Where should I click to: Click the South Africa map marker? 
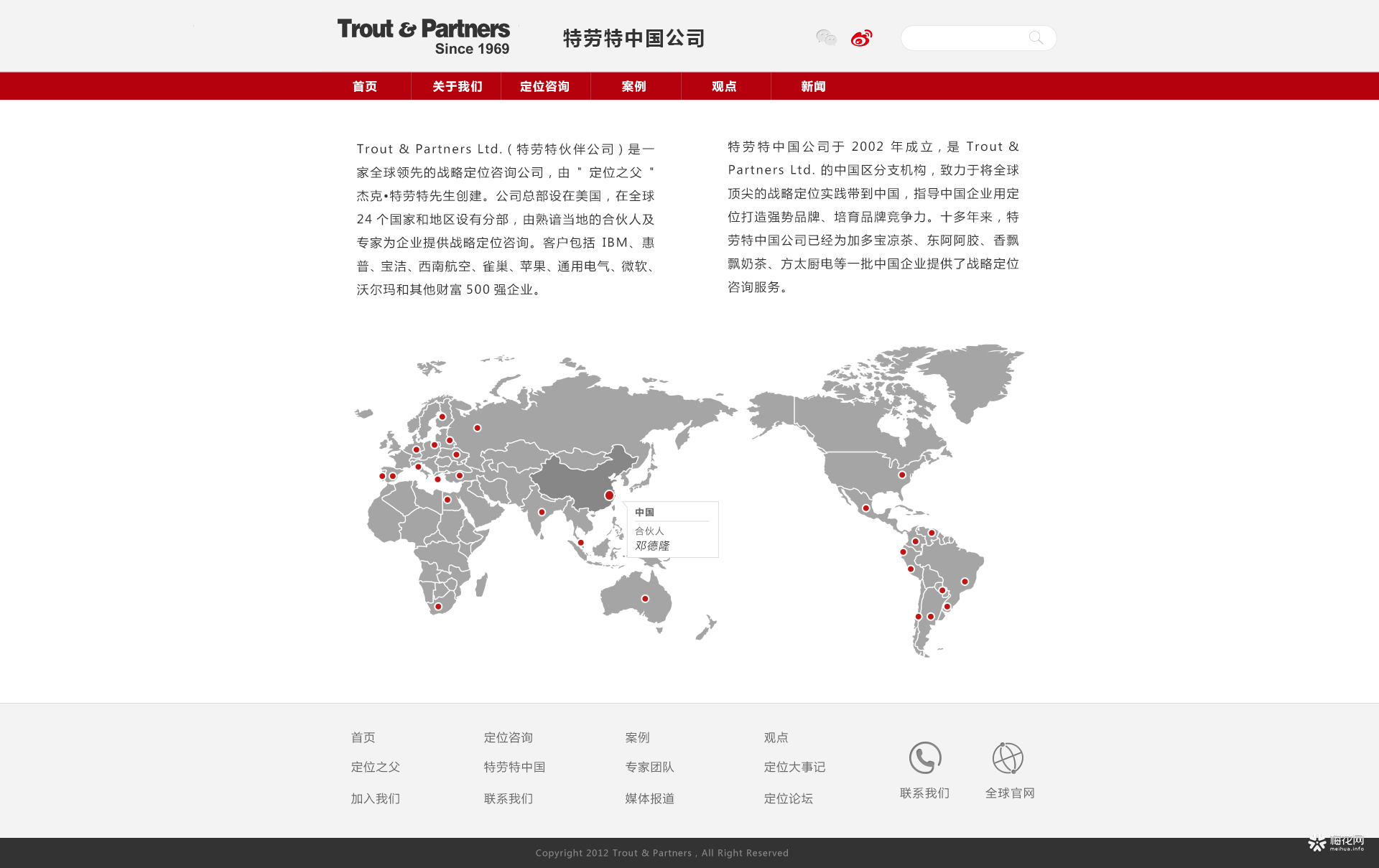pyautogui.click(x=438, y=607)
